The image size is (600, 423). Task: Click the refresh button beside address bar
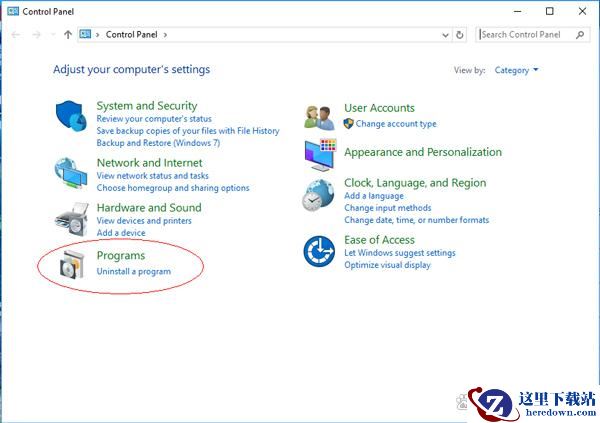click(x=460, y=35)
